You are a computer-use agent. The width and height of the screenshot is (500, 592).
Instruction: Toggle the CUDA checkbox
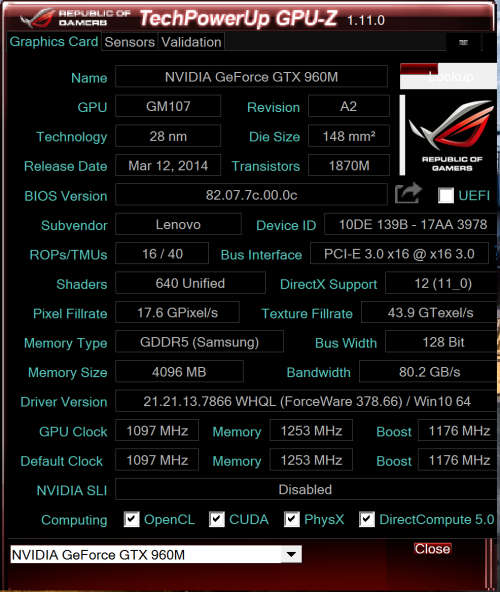(x=217, y=519)
